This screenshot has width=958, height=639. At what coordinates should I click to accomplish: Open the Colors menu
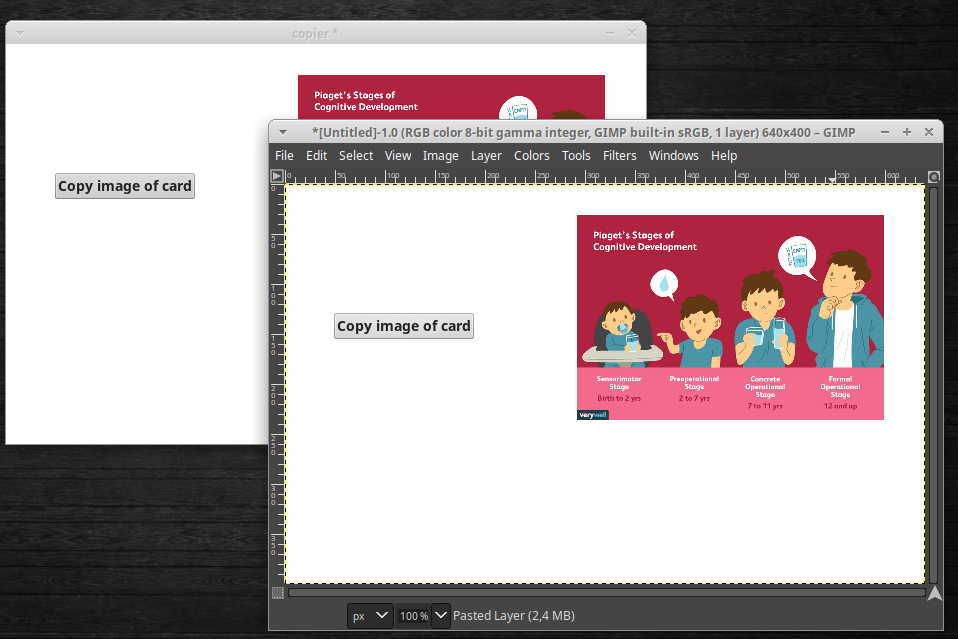[531, 155]
